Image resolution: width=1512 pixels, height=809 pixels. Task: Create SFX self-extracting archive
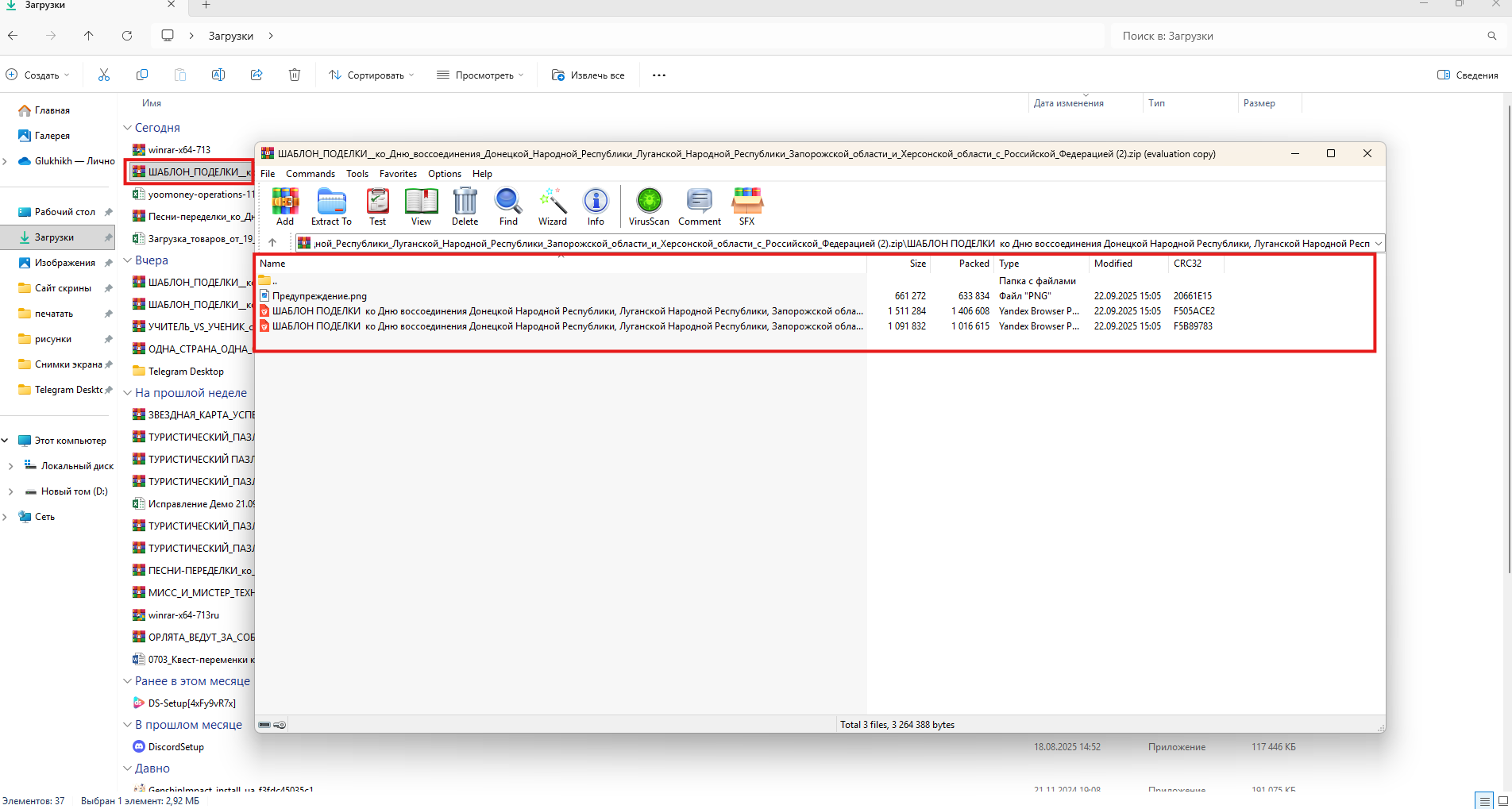pos(746,206)
